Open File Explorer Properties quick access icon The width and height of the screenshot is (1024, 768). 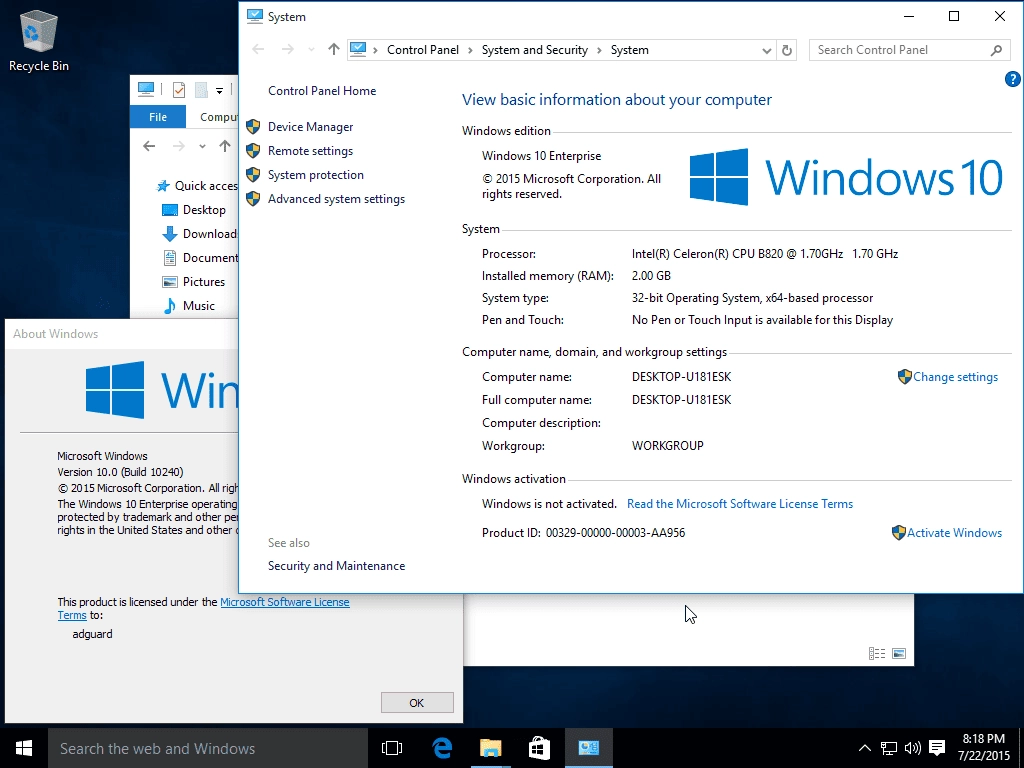(x=178, y=89)
